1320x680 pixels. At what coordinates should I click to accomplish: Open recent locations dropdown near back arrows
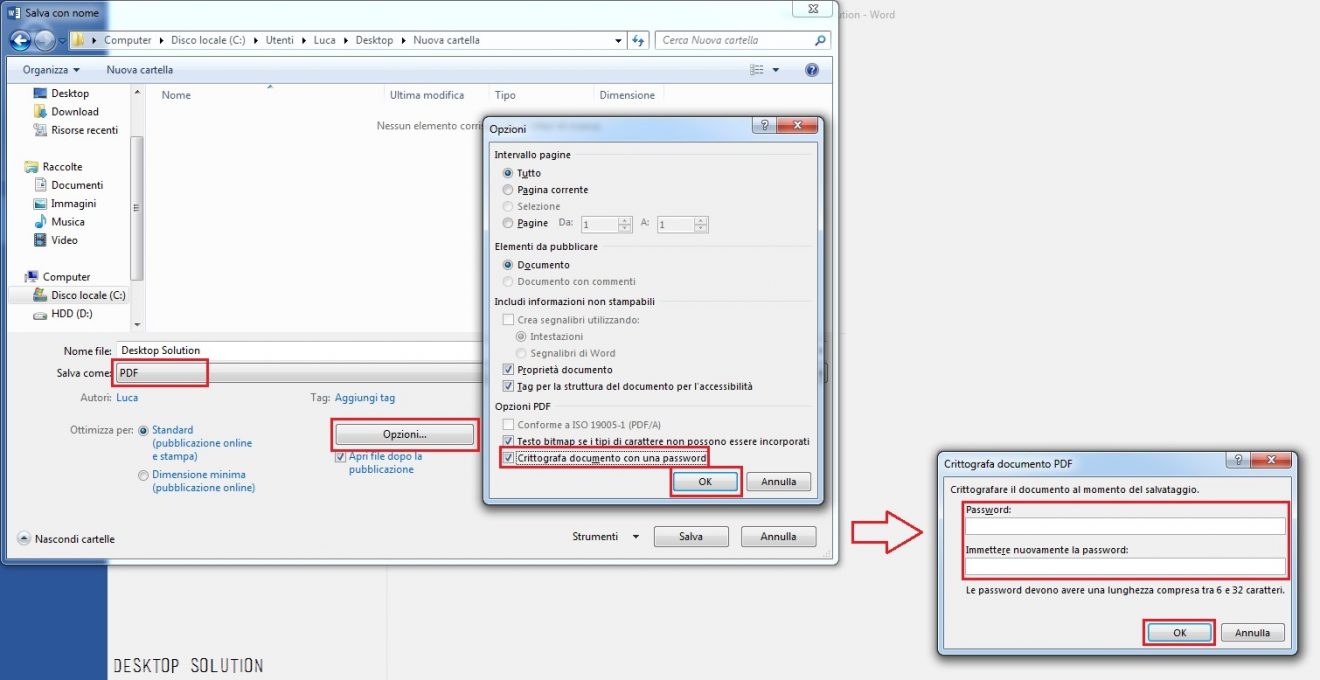[x=62, y=41]
